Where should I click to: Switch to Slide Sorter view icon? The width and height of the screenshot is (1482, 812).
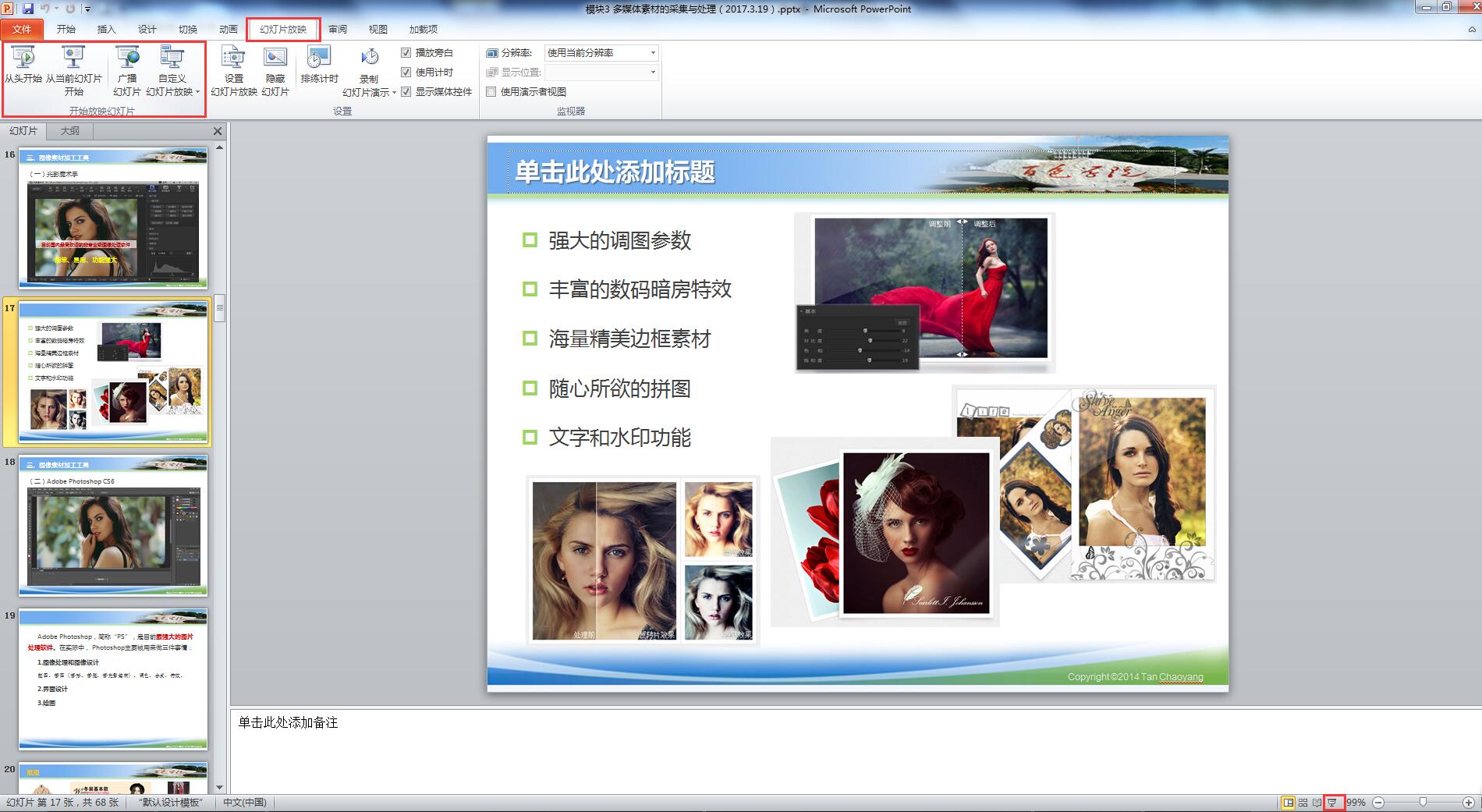click(1303, 802)
